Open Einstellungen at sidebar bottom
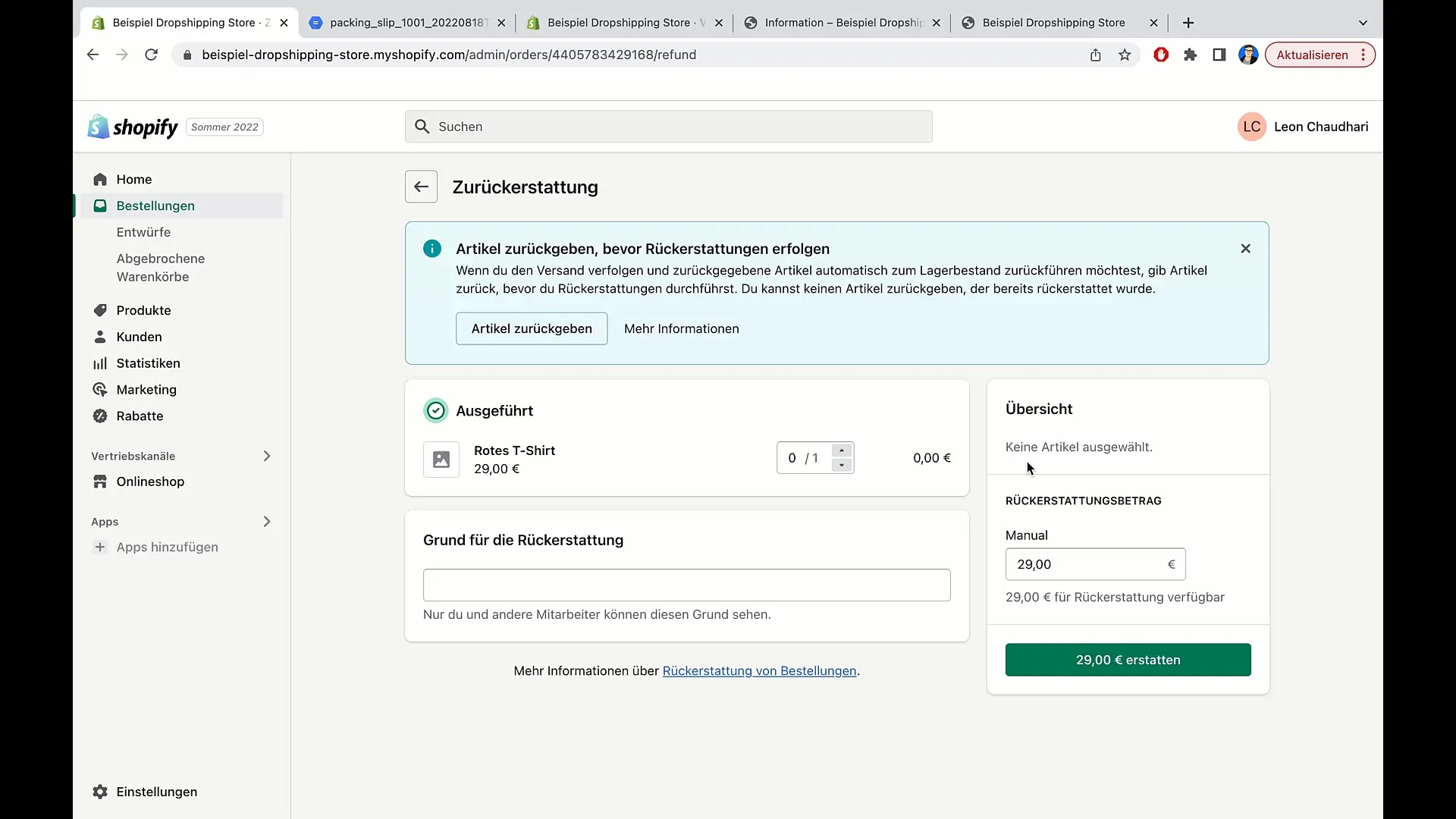Screen dimensions: 1456x819 pyautogui.click(x=156, y=792)
